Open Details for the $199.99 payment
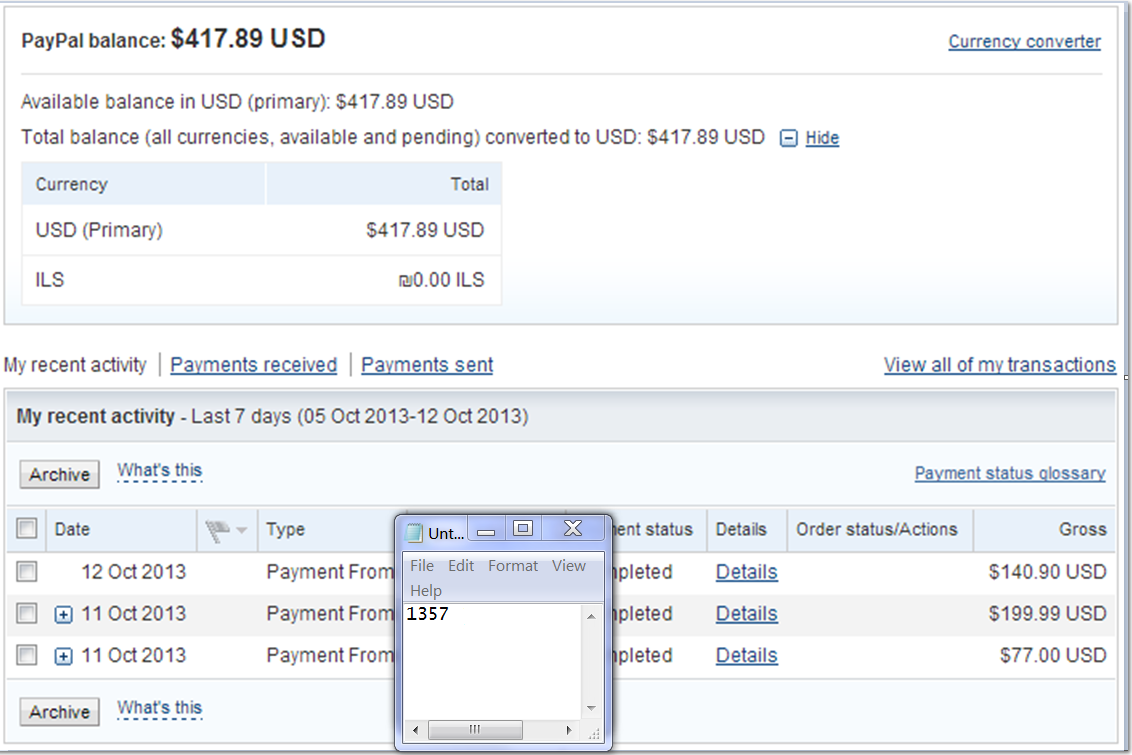The height and width of the screenshot is (755, 1132). [x=746, y=614]
